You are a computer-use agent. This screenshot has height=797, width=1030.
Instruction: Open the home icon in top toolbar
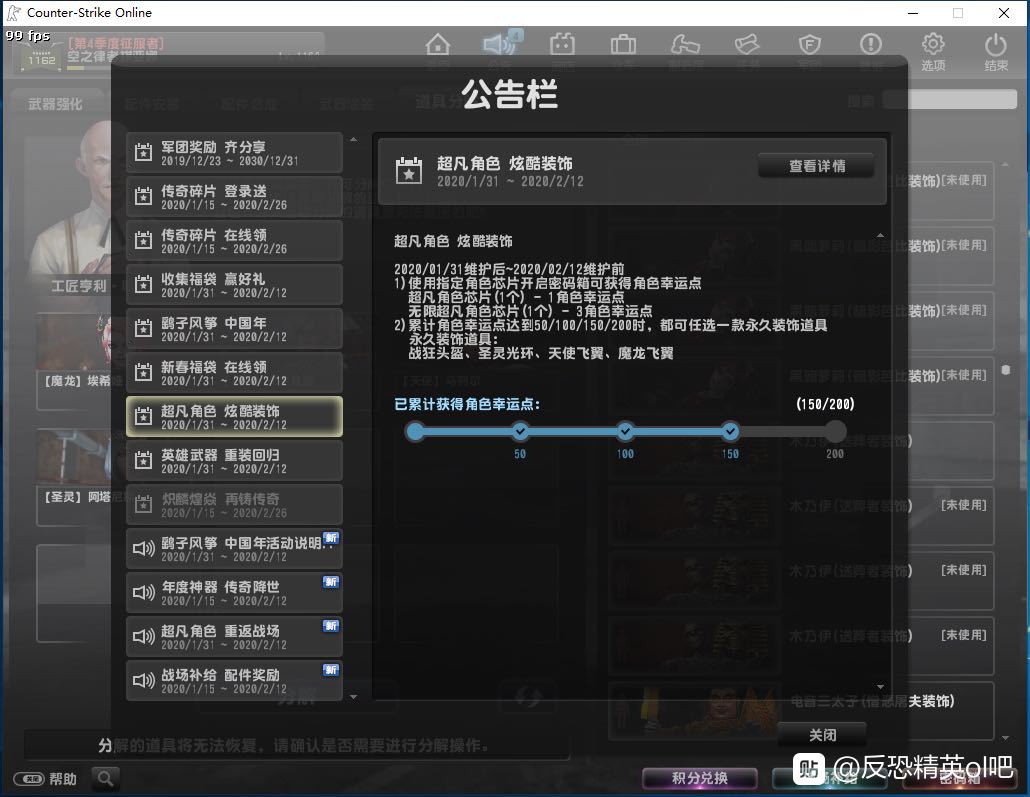[x=437, y=45]
